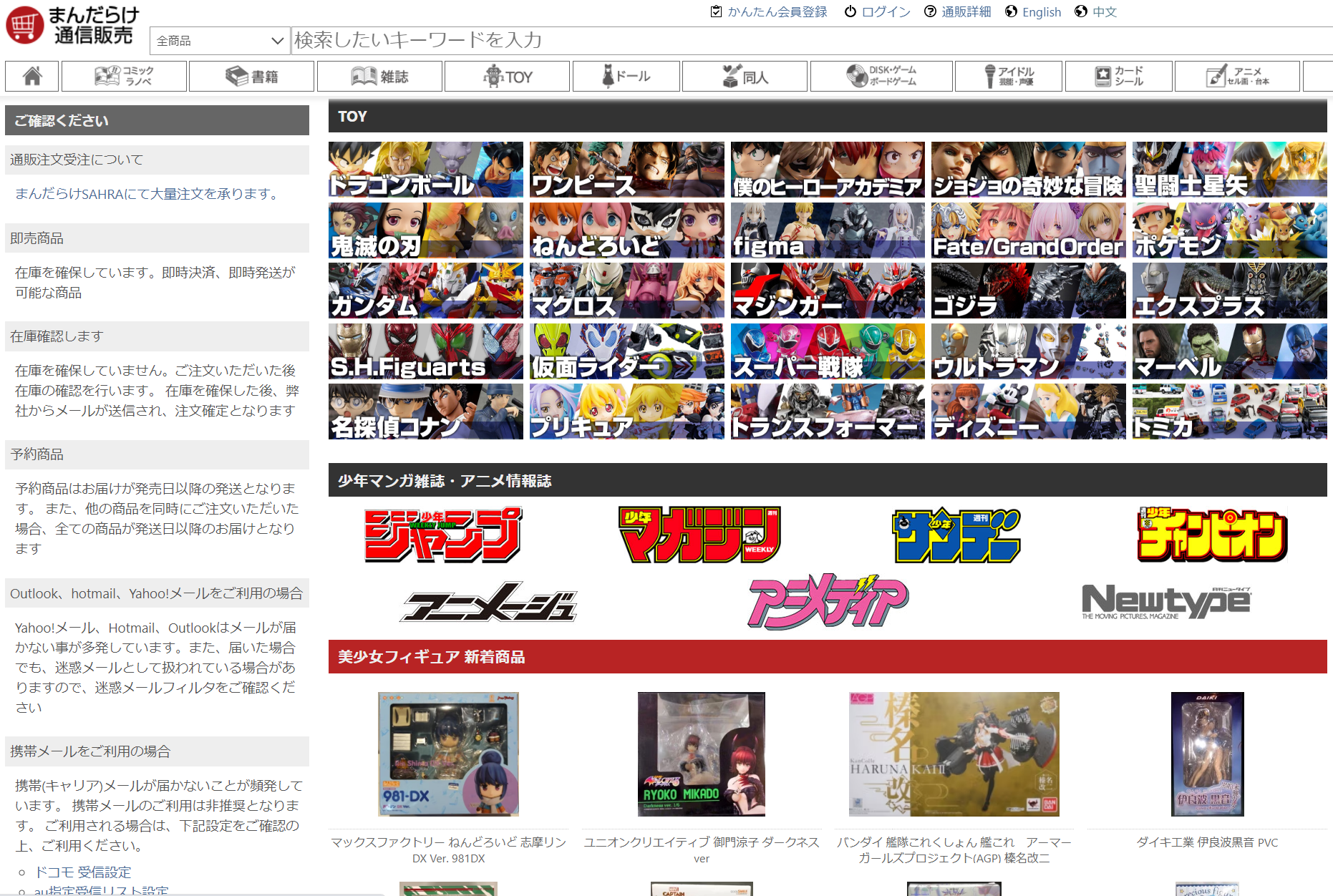Image resolution: width=1333 pixels, height=896 pixels.
Task: Click the アニメディア magazine logo
Action: [x=828, y=601]
